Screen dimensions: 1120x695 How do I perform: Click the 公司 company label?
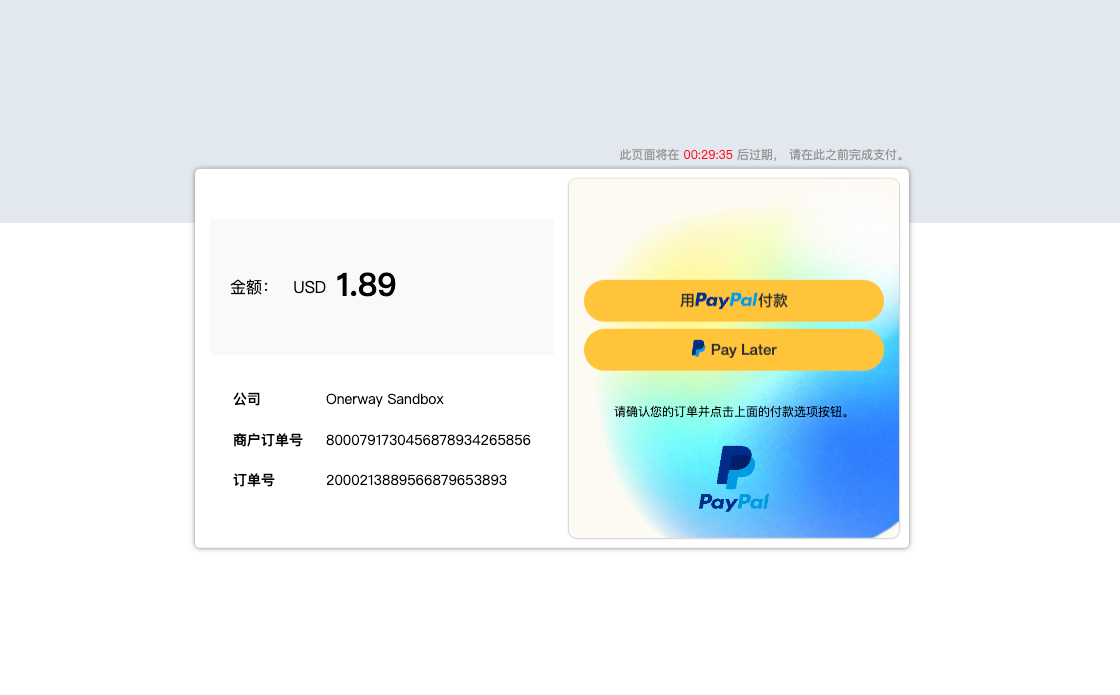tap(247, 399)
